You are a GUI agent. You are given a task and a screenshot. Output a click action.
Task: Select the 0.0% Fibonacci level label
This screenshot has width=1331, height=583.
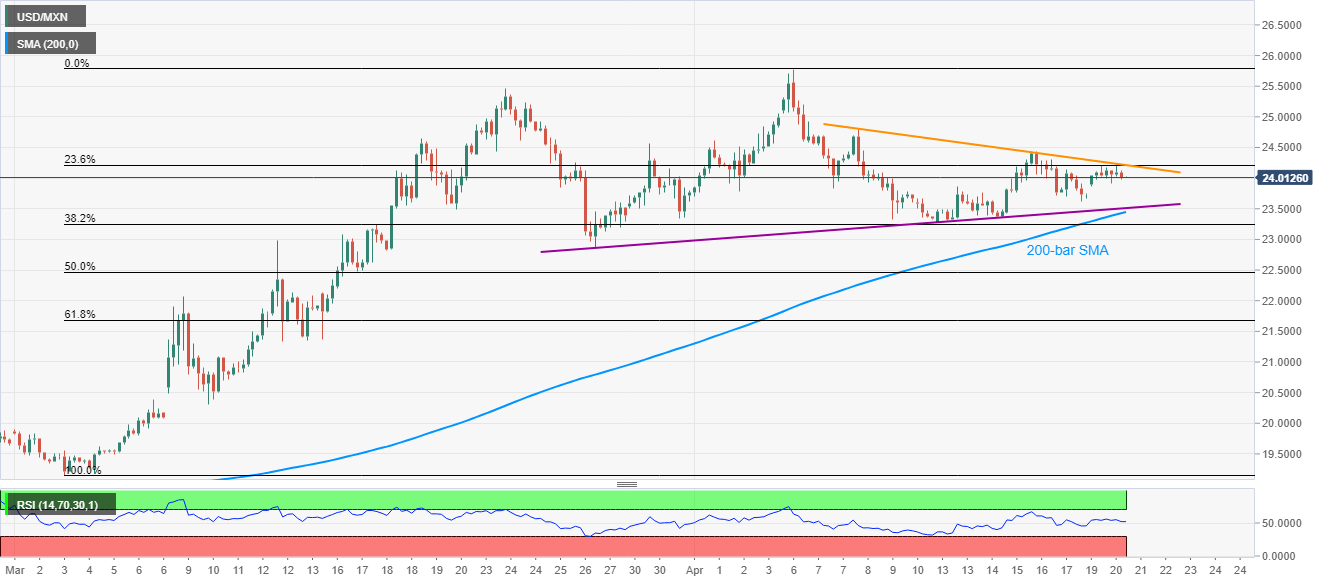[x=76, y=63]
